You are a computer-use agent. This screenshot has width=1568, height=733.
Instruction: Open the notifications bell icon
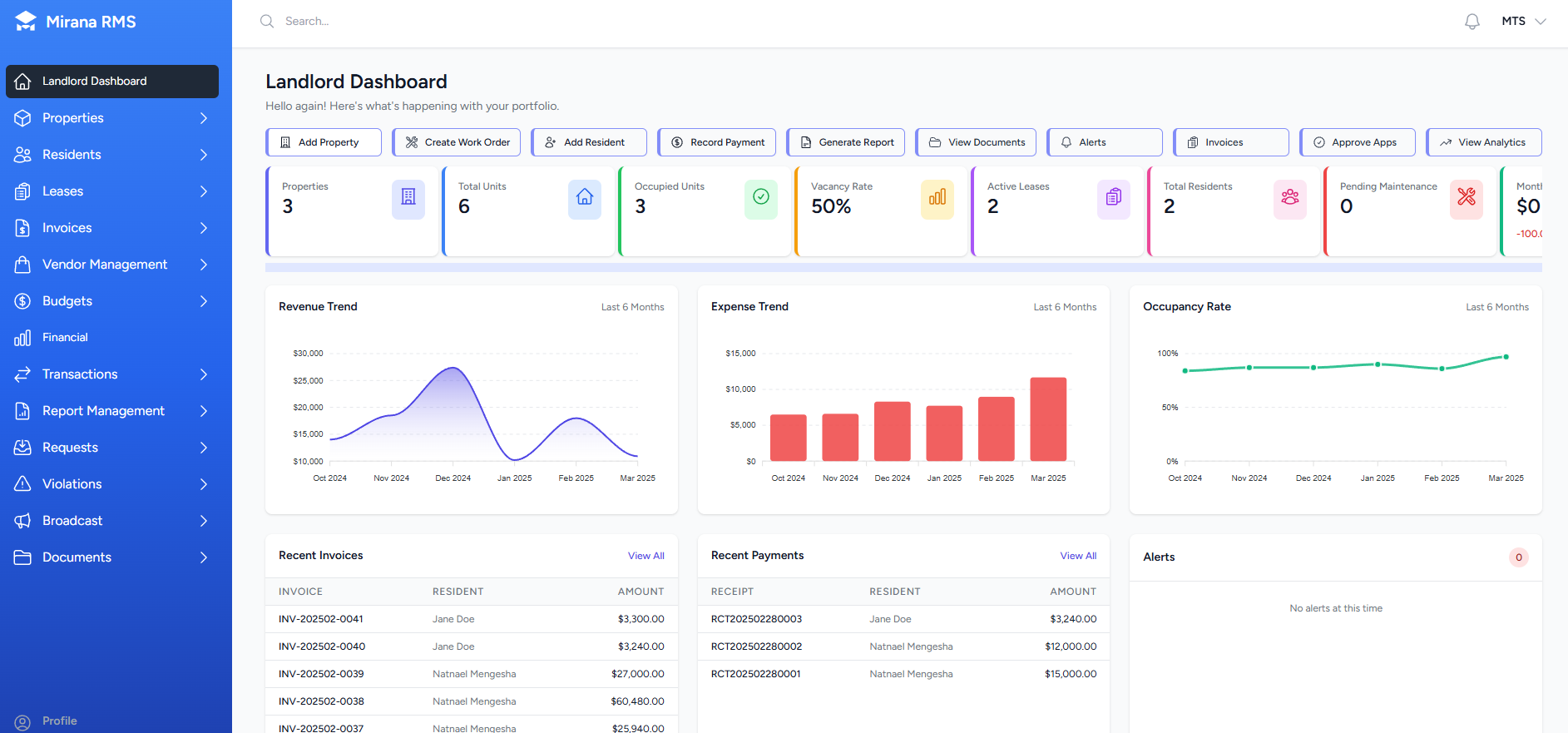[x=1472, y=22]
